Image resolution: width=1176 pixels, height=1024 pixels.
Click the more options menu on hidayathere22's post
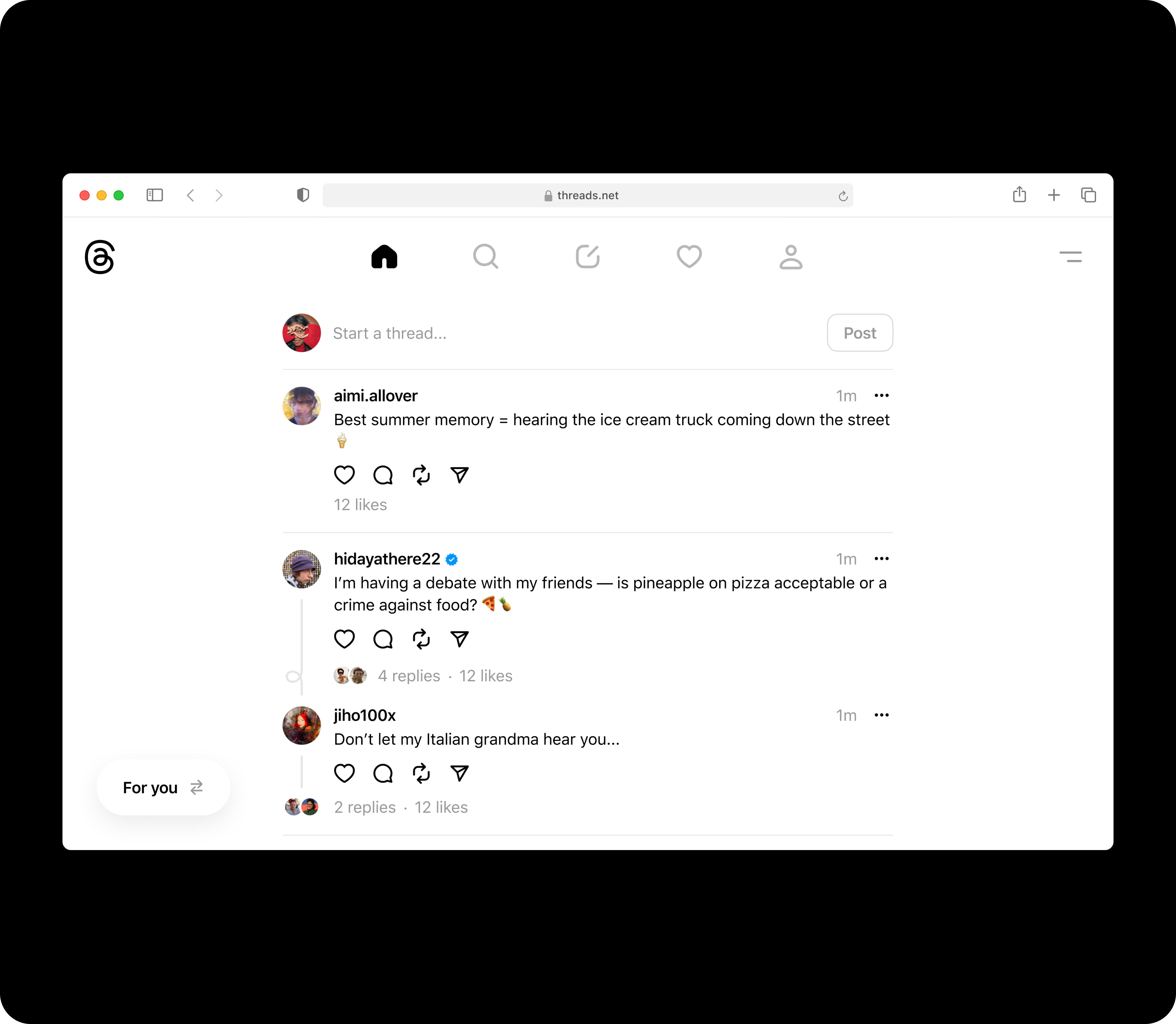point(881,558)
